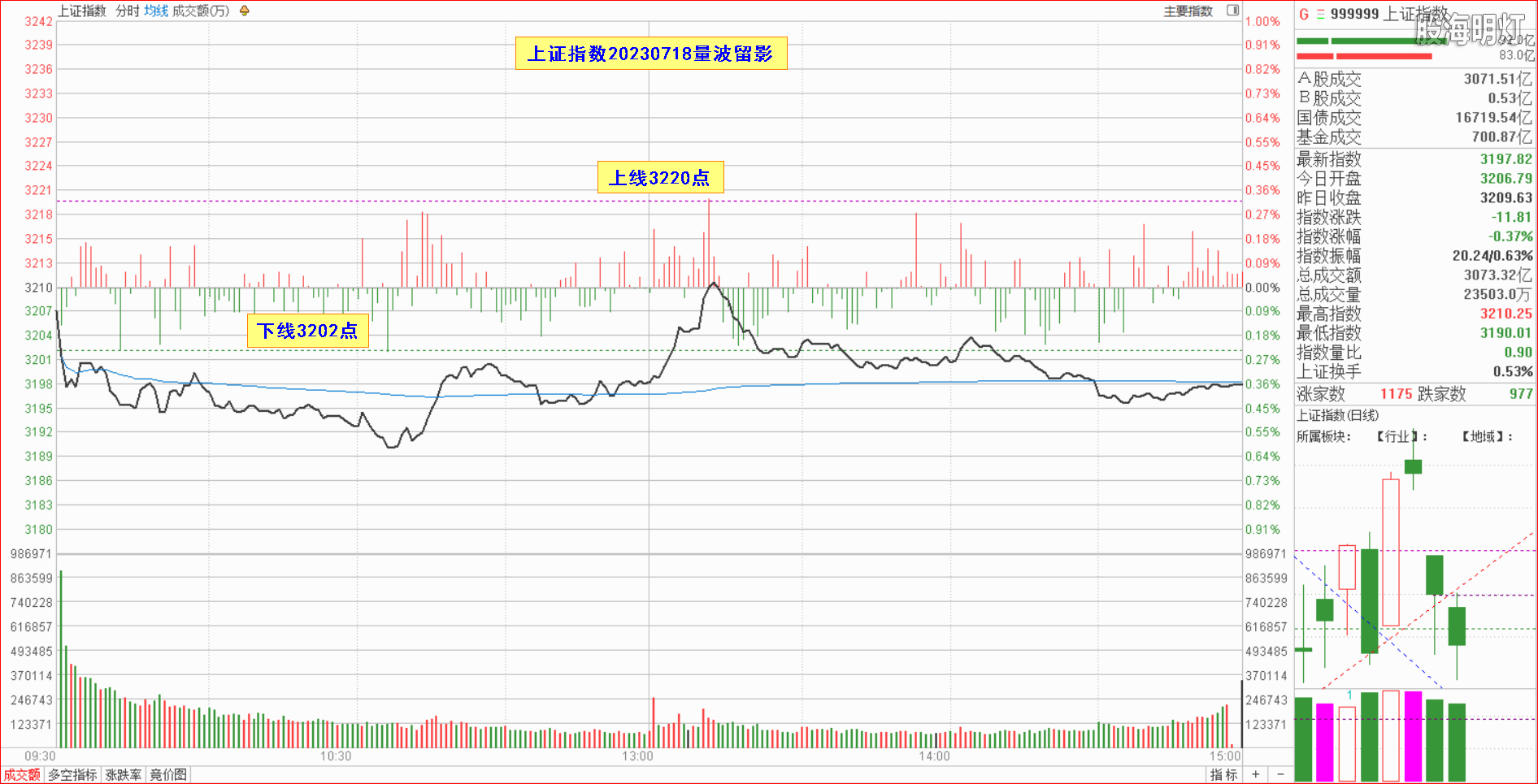Switch to 竞价图 bottom tab

168,774
